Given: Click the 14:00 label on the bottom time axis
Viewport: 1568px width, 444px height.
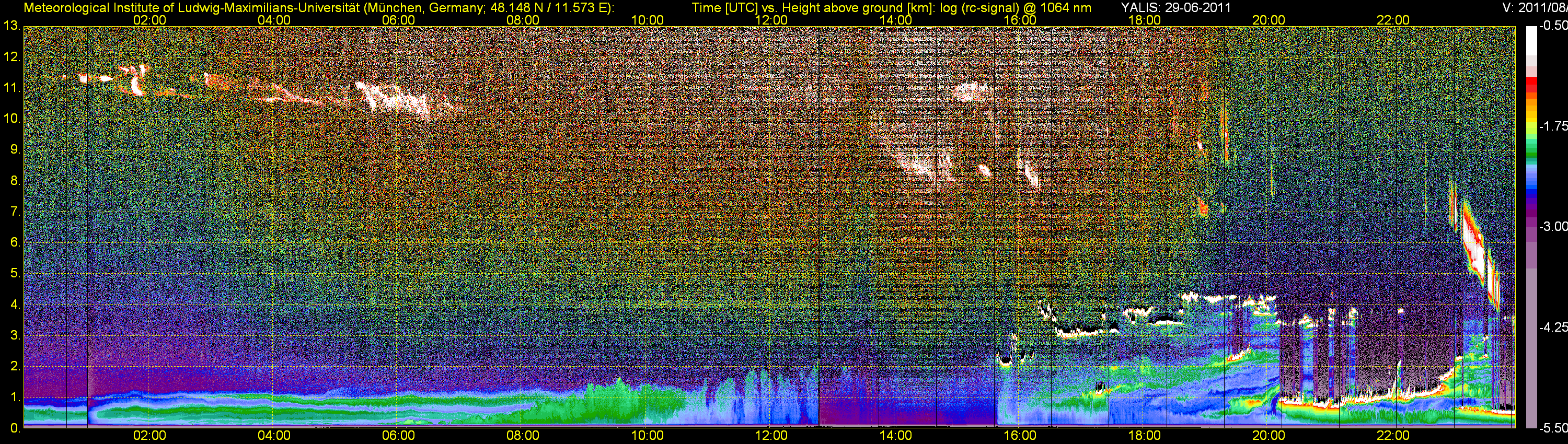Looking at the screenshot, I should click(896, 436).
